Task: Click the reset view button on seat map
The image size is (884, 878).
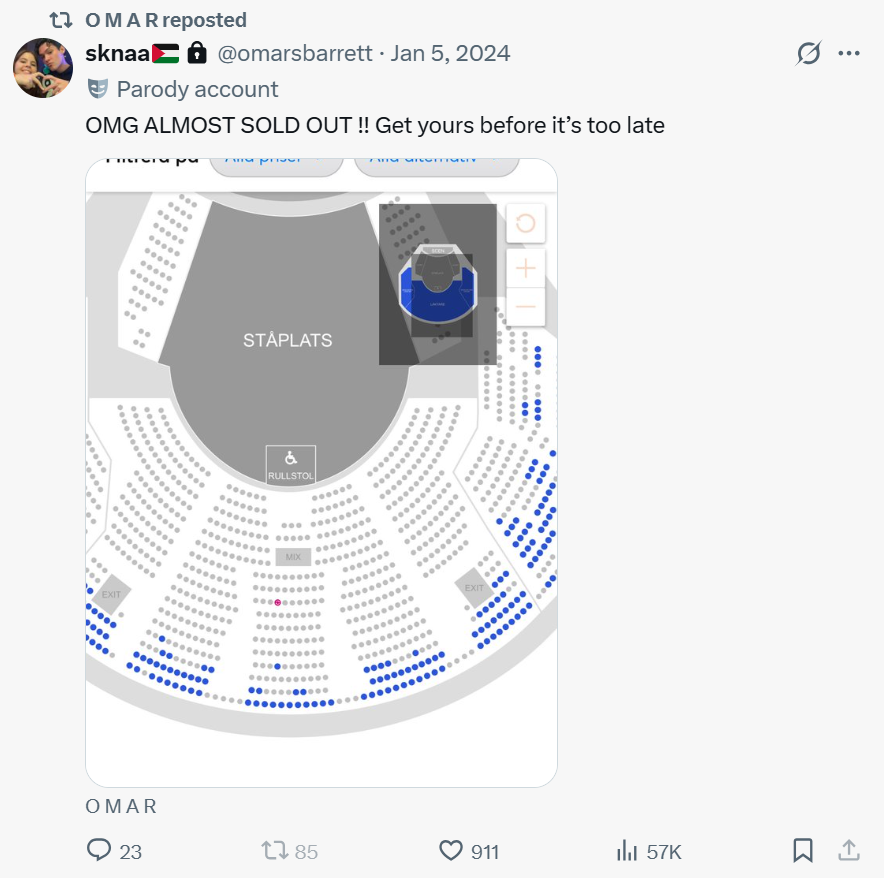Action: (x=526, y=224)
